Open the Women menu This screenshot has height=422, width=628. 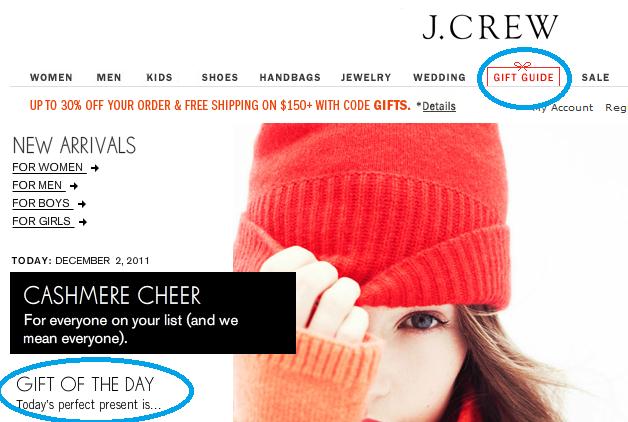tap(51, 77)
